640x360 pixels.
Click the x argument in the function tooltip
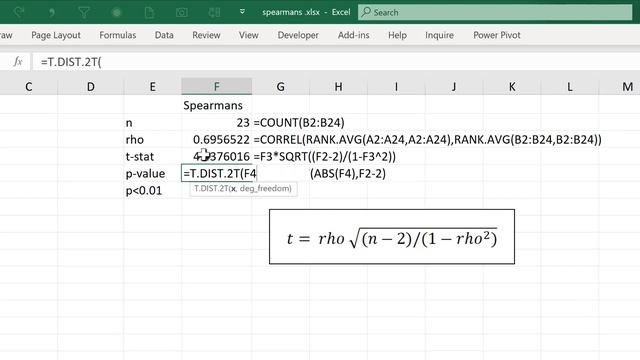[233, 189]
